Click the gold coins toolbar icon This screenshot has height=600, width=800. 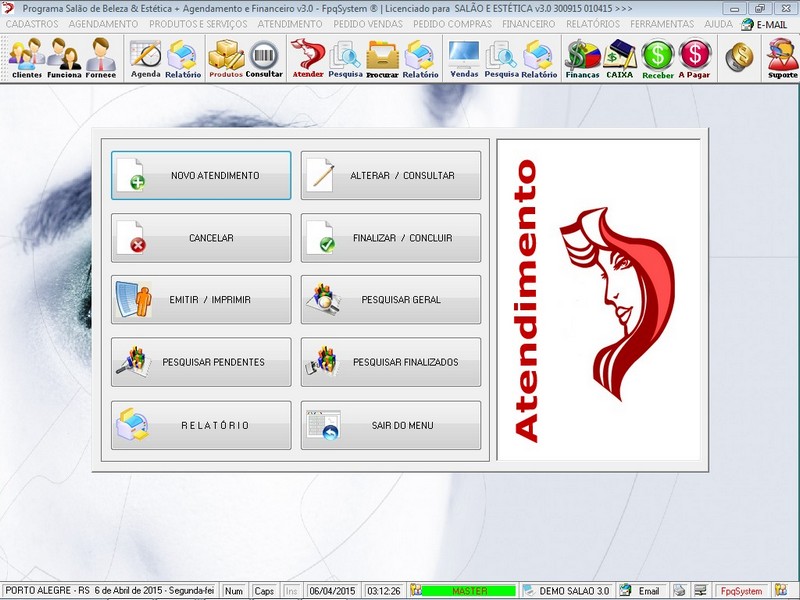[x=739, y=57]
